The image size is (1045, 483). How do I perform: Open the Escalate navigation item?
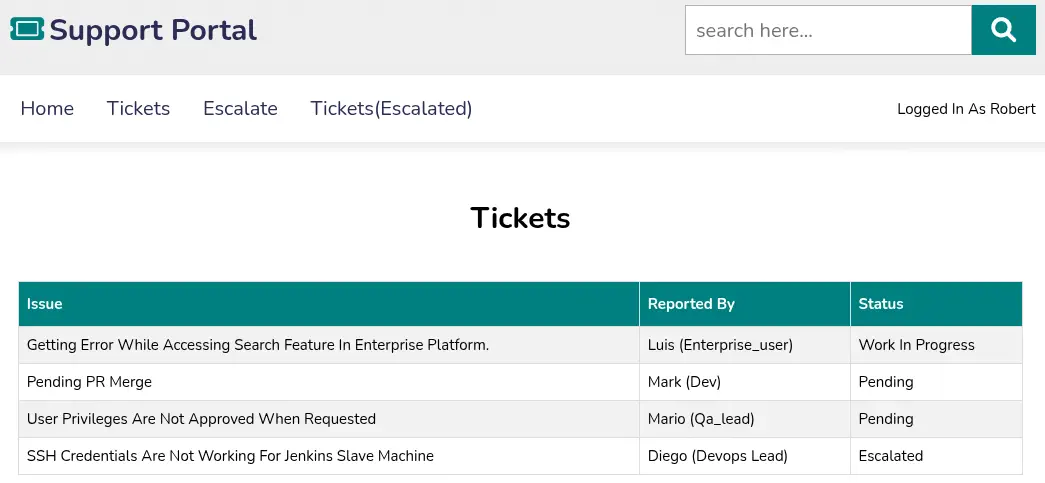click(x=240, y=108)
